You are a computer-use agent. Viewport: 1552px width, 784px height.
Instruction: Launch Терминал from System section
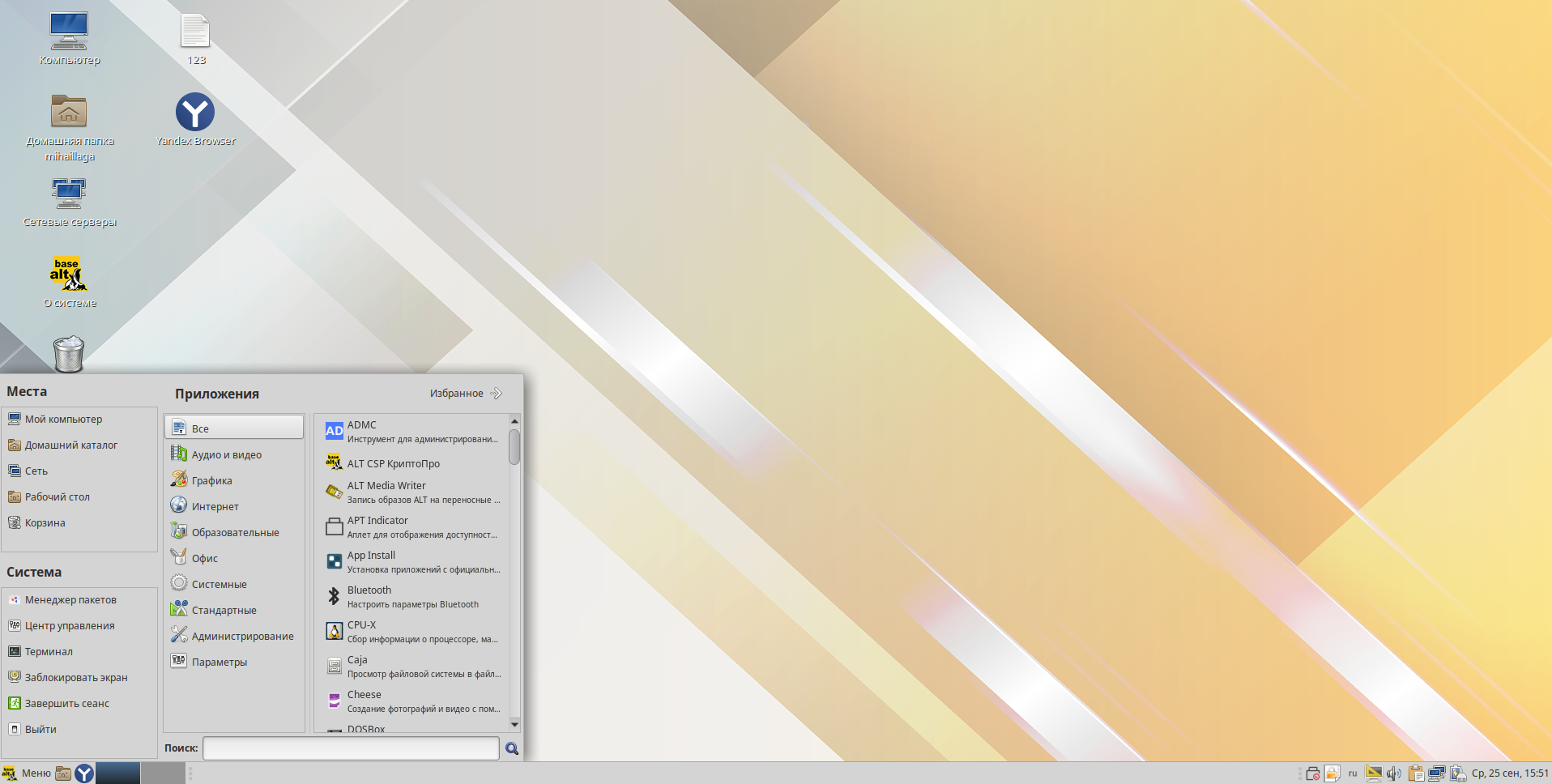click(x=79, y=651)
